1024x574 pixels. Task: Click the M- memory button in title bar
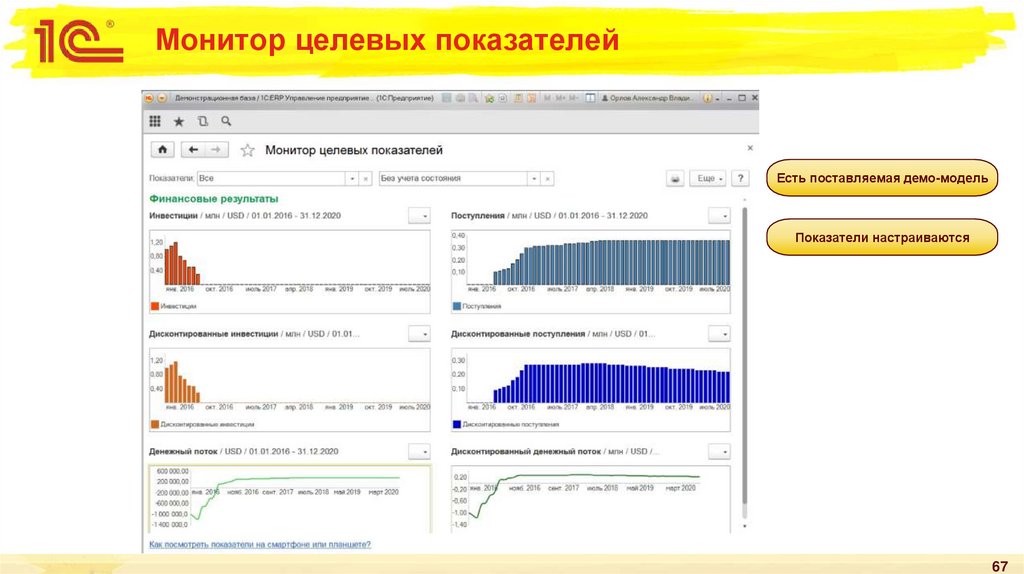pos(573,98)
